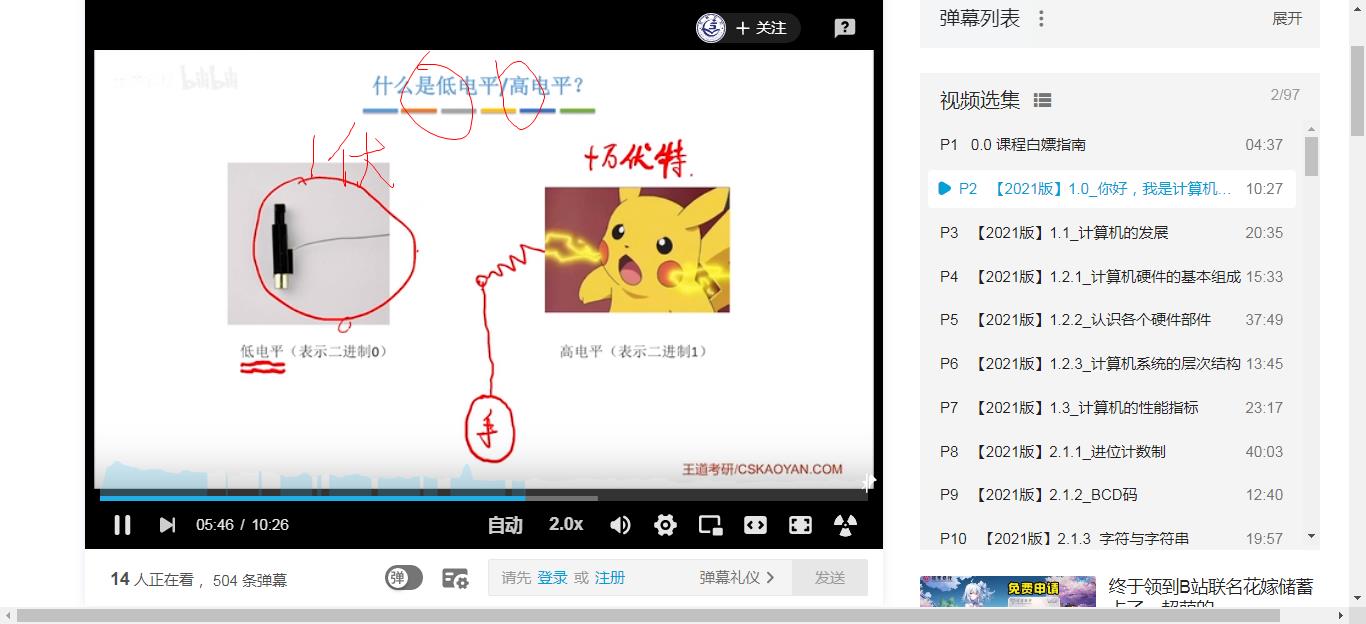Play P9 2.1.2_BCD码
The width and height of the screenshot is (1366, 624).
pyautogui.click(x=1111, y=495)
